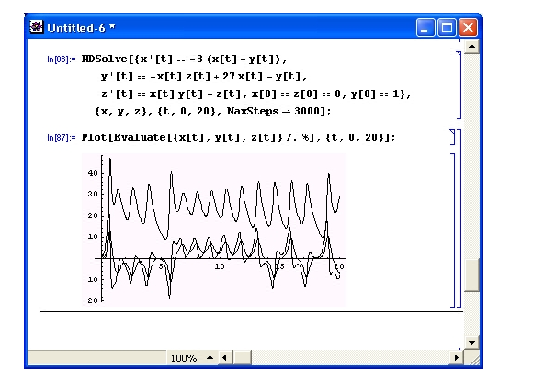Viewport: 533px width, 379px height.
Task: Select the Lorenz solution plot graphic
Action: tap(214, 230)
